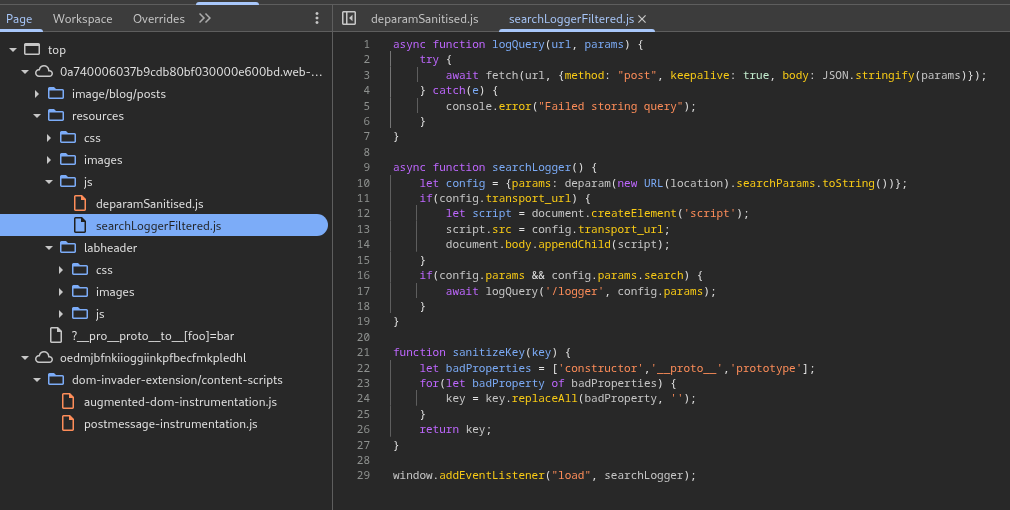1010x510 pixels.
Task: Expand the image/blog/posts folder
Action: [37, 94]
